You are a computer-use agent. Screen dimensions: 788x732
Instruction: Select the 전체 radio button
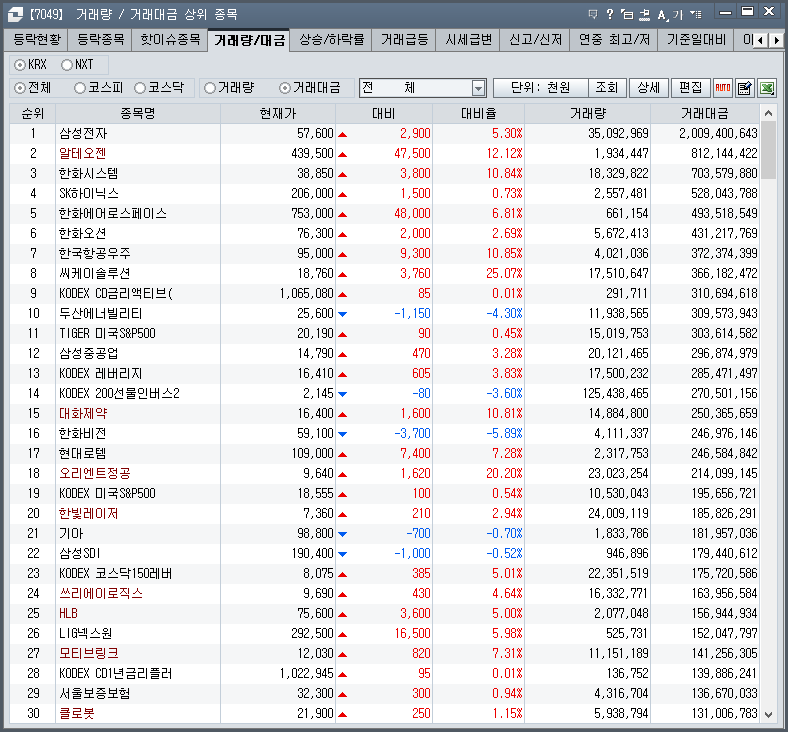[x=20, y=88]
